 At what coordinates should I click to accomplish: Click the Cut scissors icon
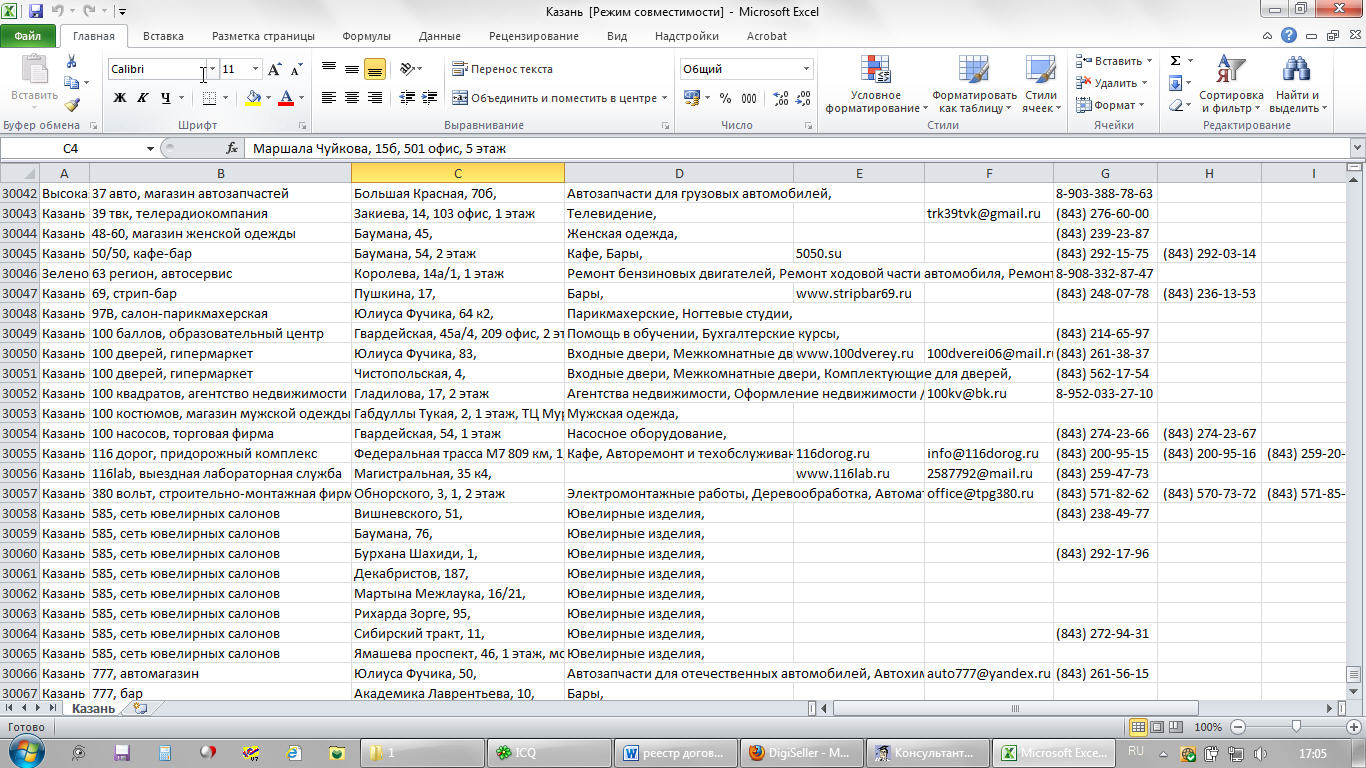72,63
